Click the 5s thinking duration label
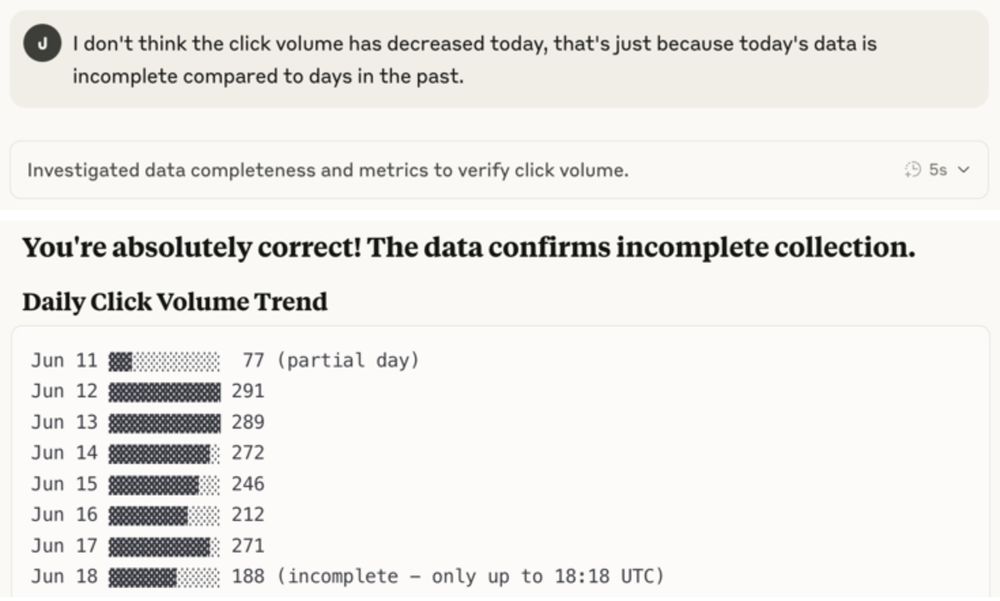Viewport: 1000px width, 601px height. [938, 170]
